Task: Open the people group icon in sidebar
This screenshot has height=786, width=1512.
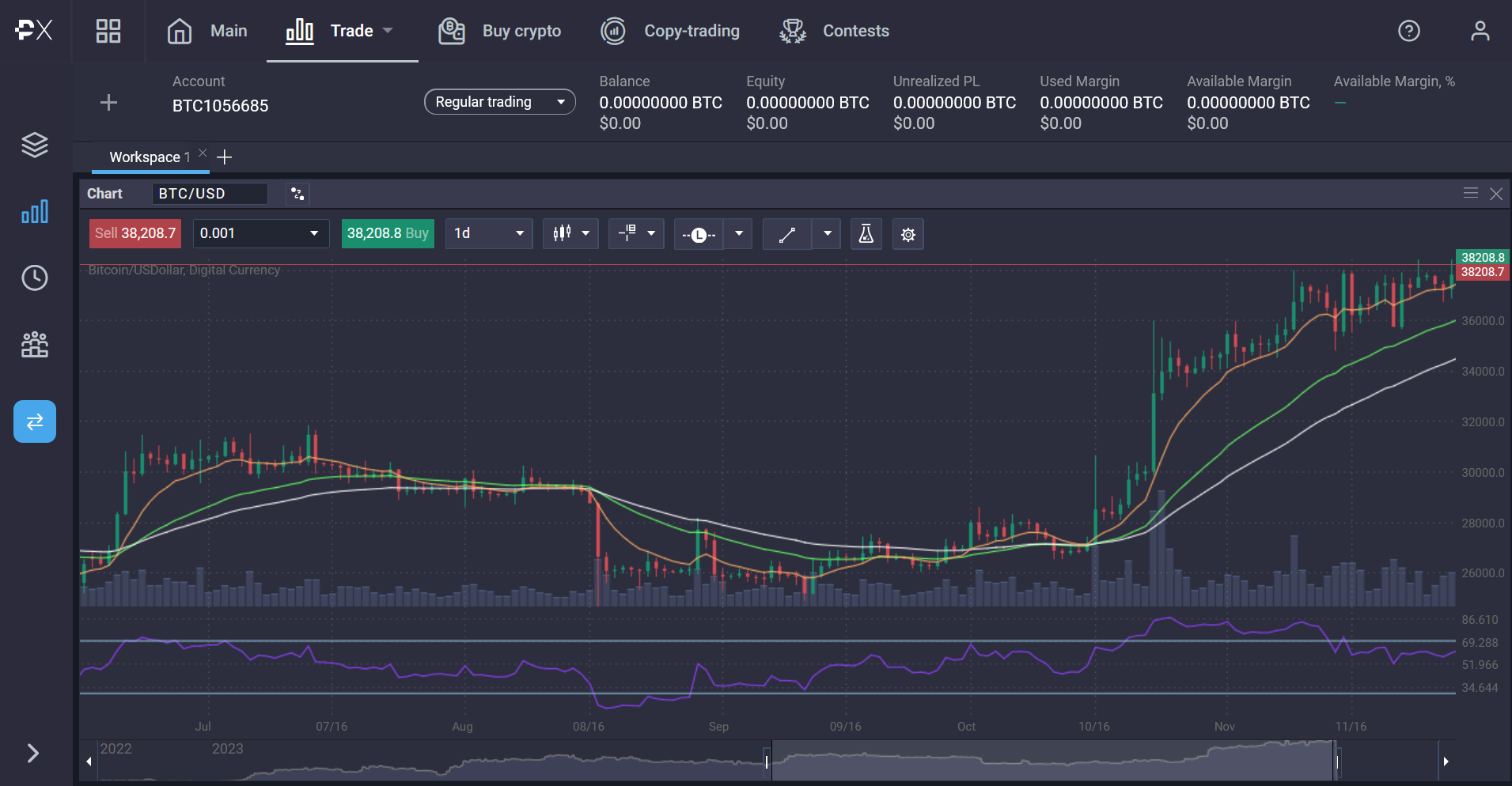Action: pos(35,345)
